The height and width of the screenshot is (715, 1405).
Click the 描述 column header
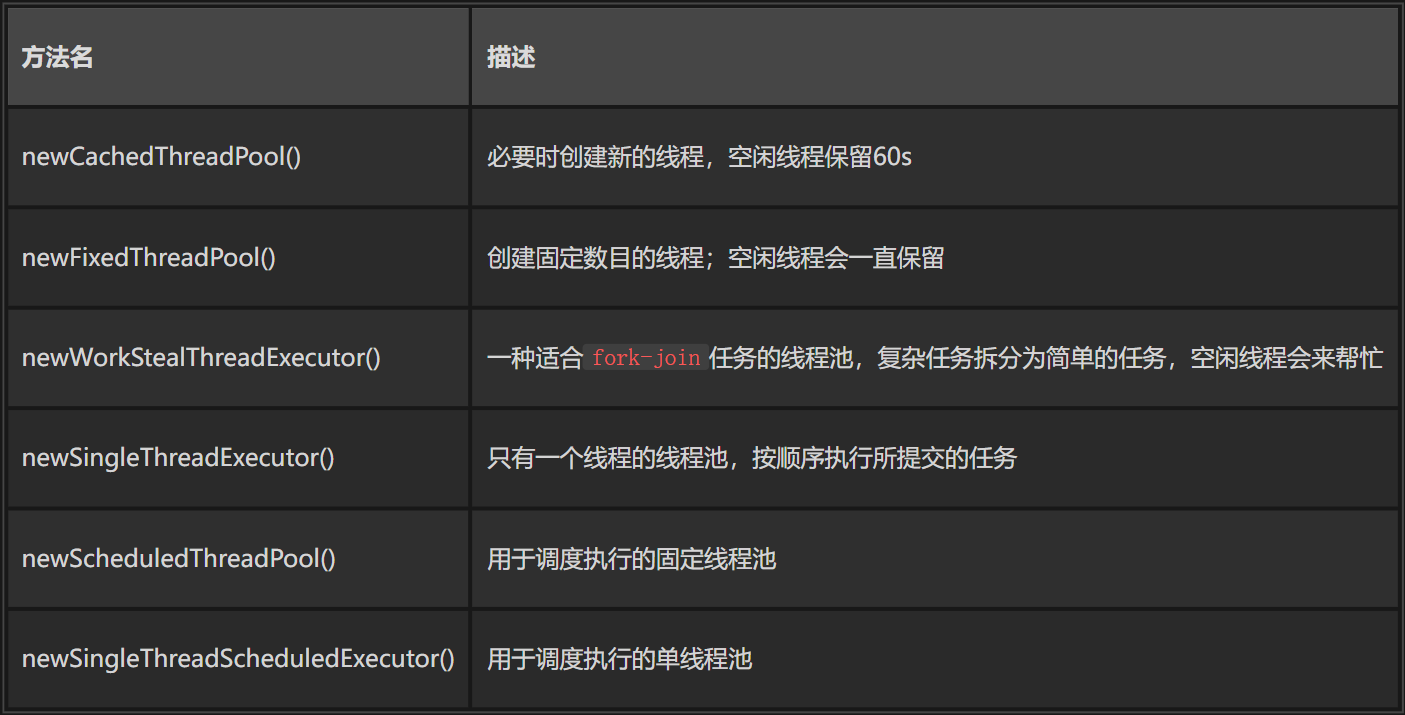click(x=511, y=58)
